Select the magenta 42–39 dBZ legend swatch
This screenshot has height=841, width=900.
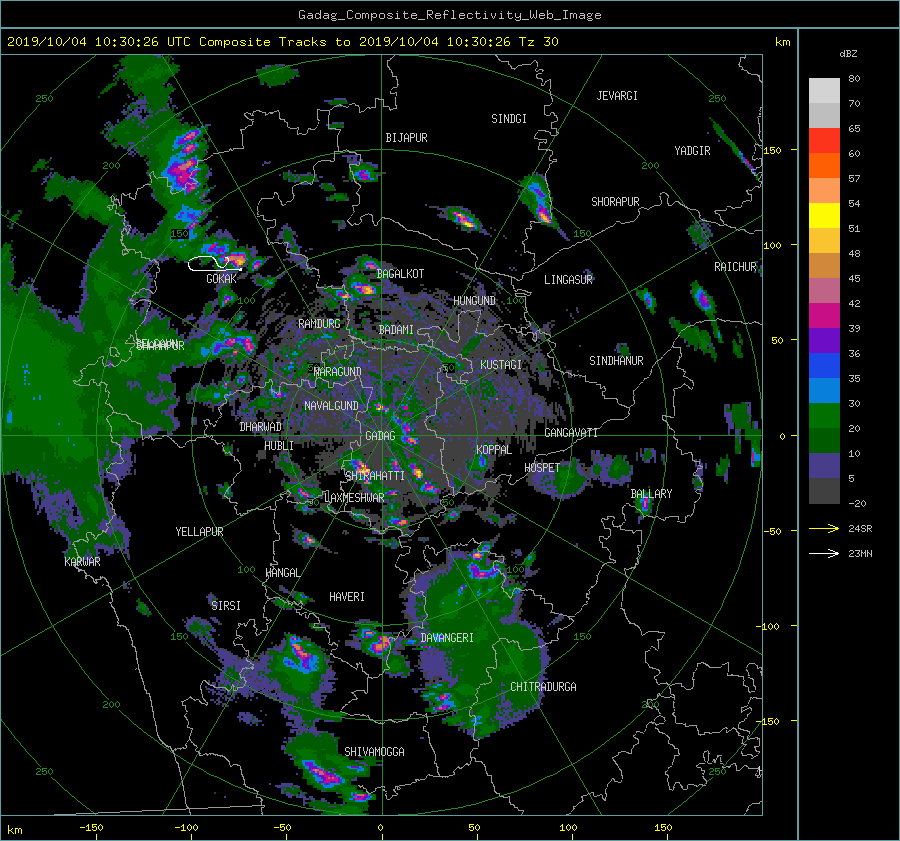(824, 316)
